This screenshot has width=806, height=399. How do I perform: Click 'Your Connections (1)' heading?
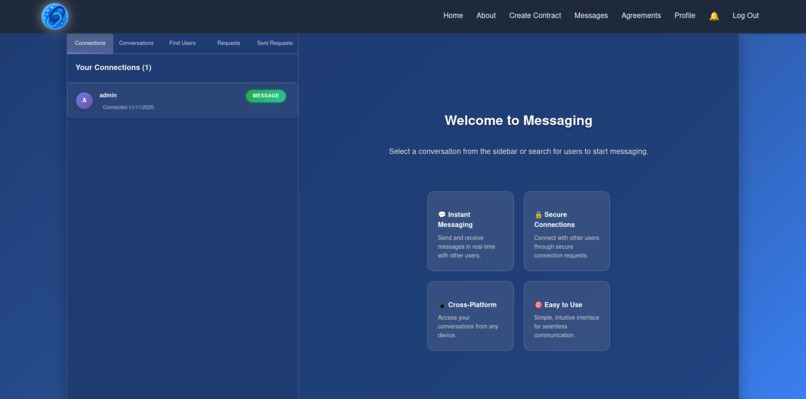[113, 67]
